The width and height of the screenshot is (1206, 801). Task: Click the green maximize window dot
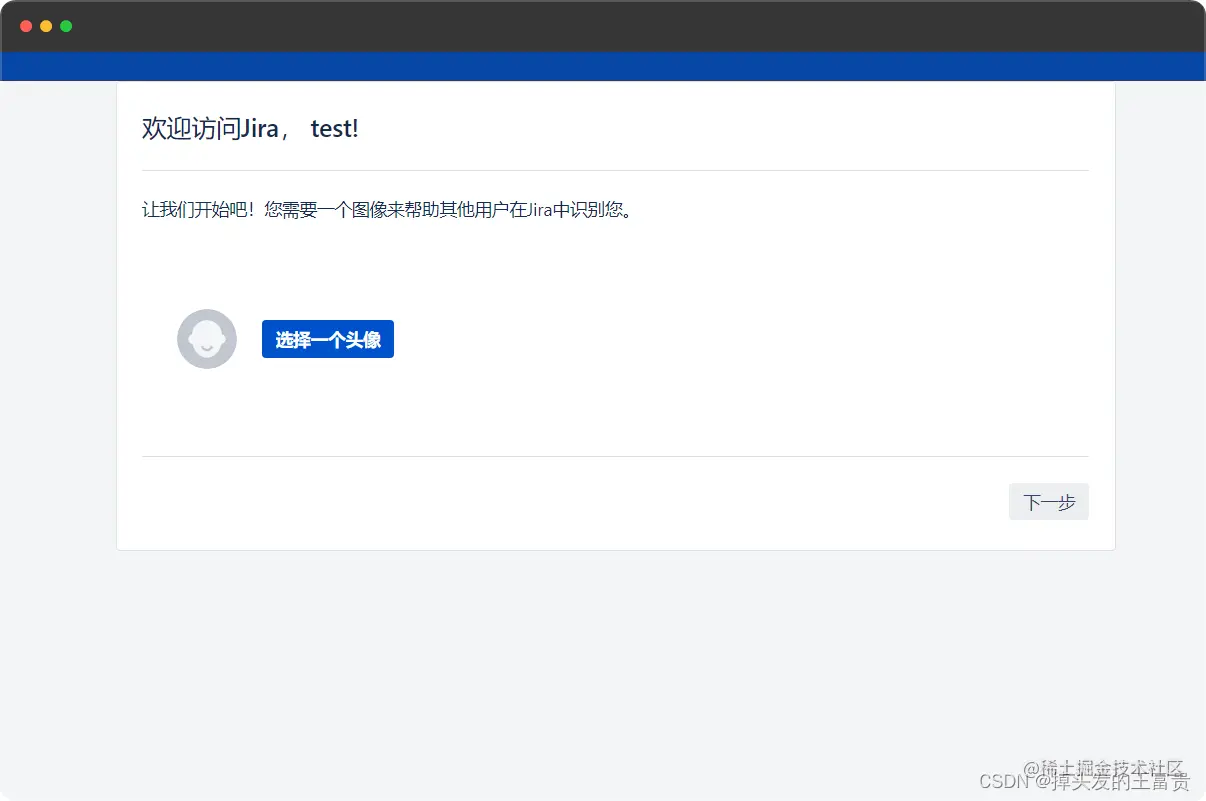[x=66, y=26]
